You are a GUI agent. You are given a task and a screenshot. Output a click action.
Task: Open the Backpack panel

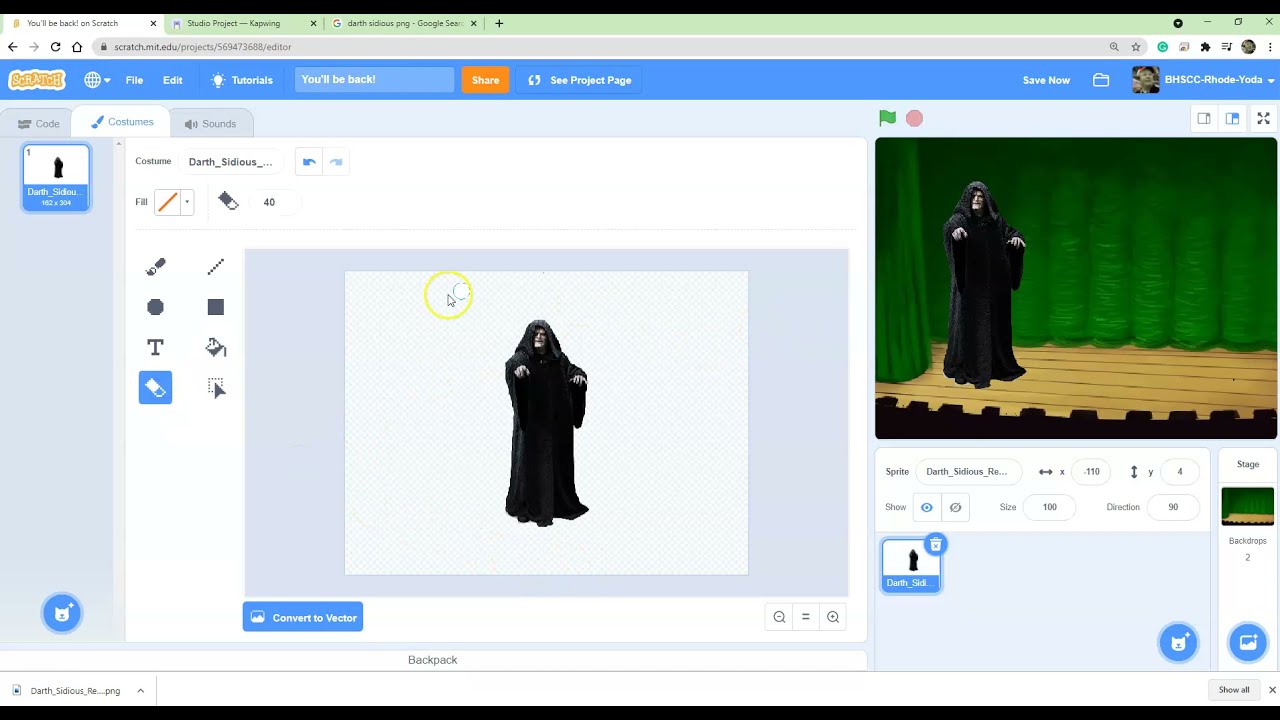[x=433, y=660]
